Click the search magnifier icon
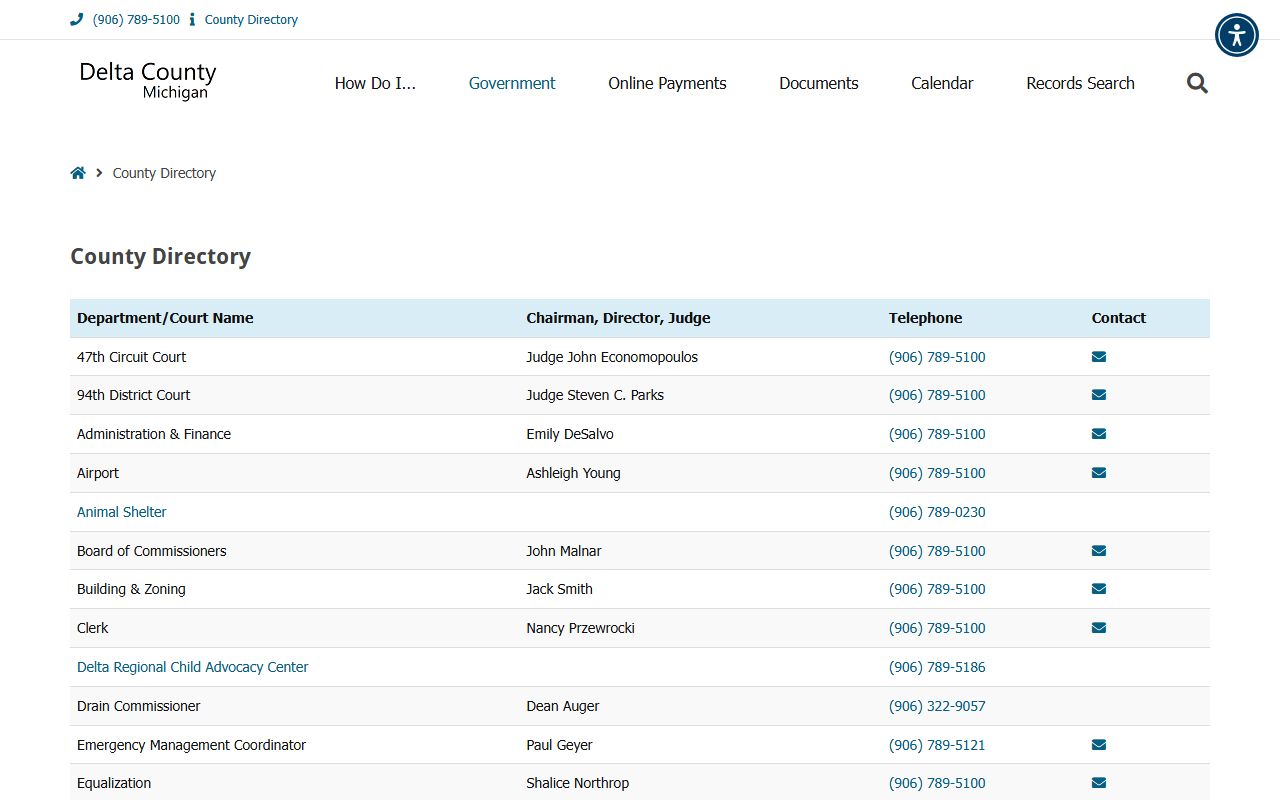Screen dimensions: 1280x800 coord(1197,83)
